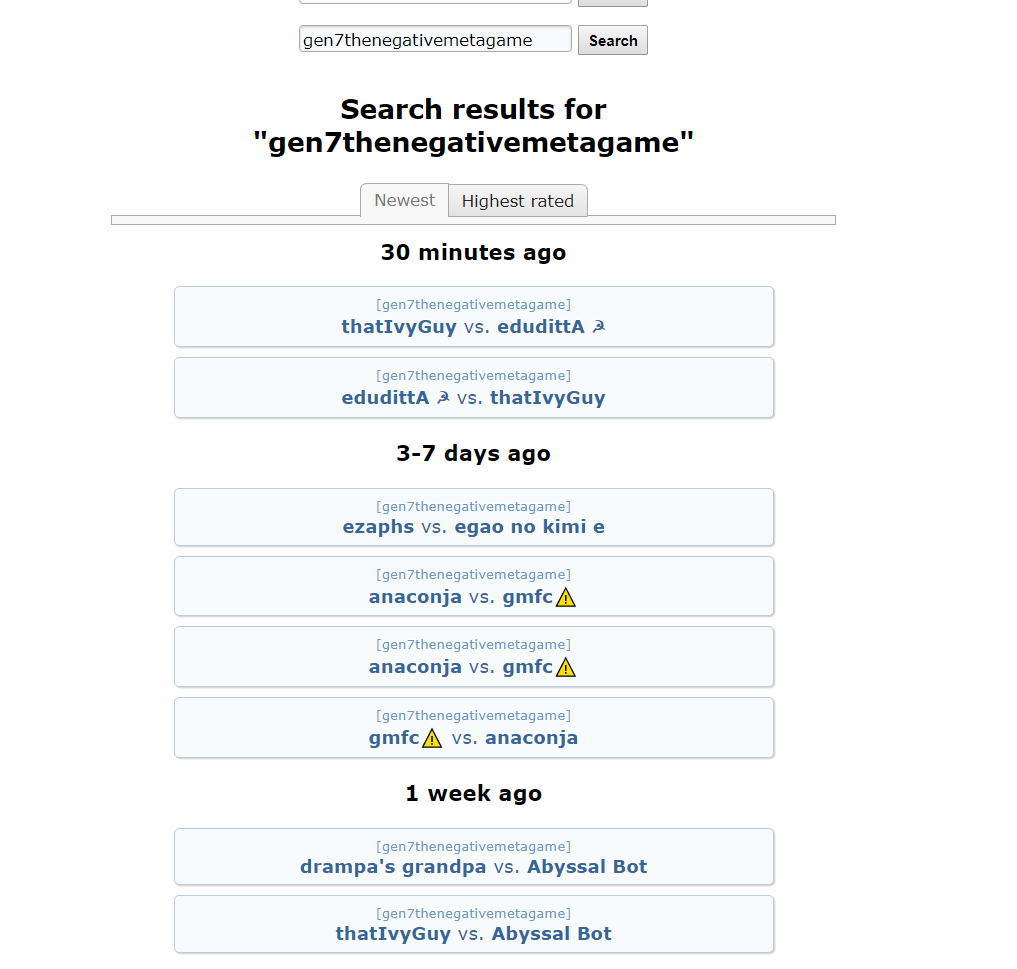Click the warning icon in first anaconja vs. gmfc
The width and height of the screenshot is (1017, 969).
point(566,598)
